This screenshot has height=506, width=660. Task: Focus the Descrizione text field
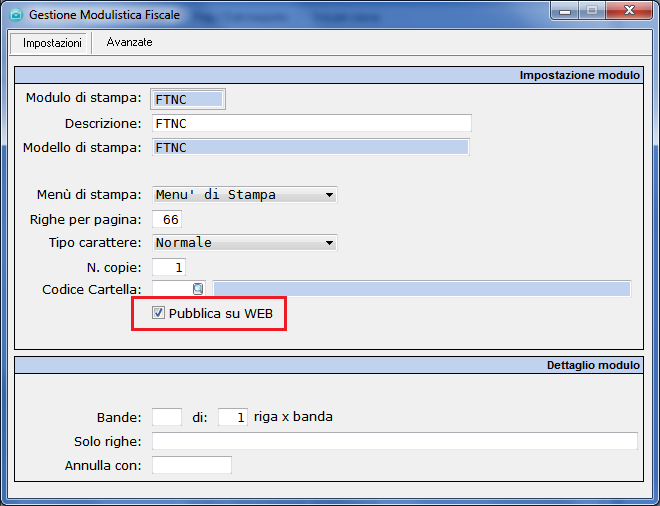(x=311, y=123)
